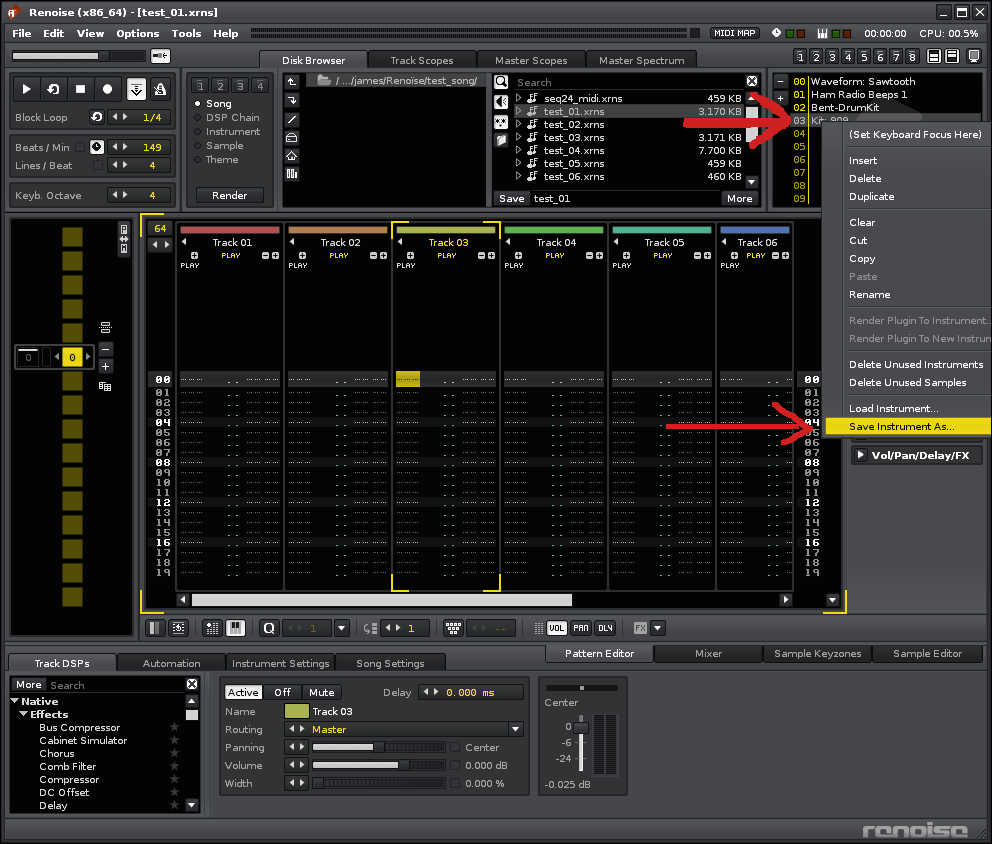Click the quantize Q button
This screenshot has width=992, height=844.
pyautogui.click(x=268, y=628)
